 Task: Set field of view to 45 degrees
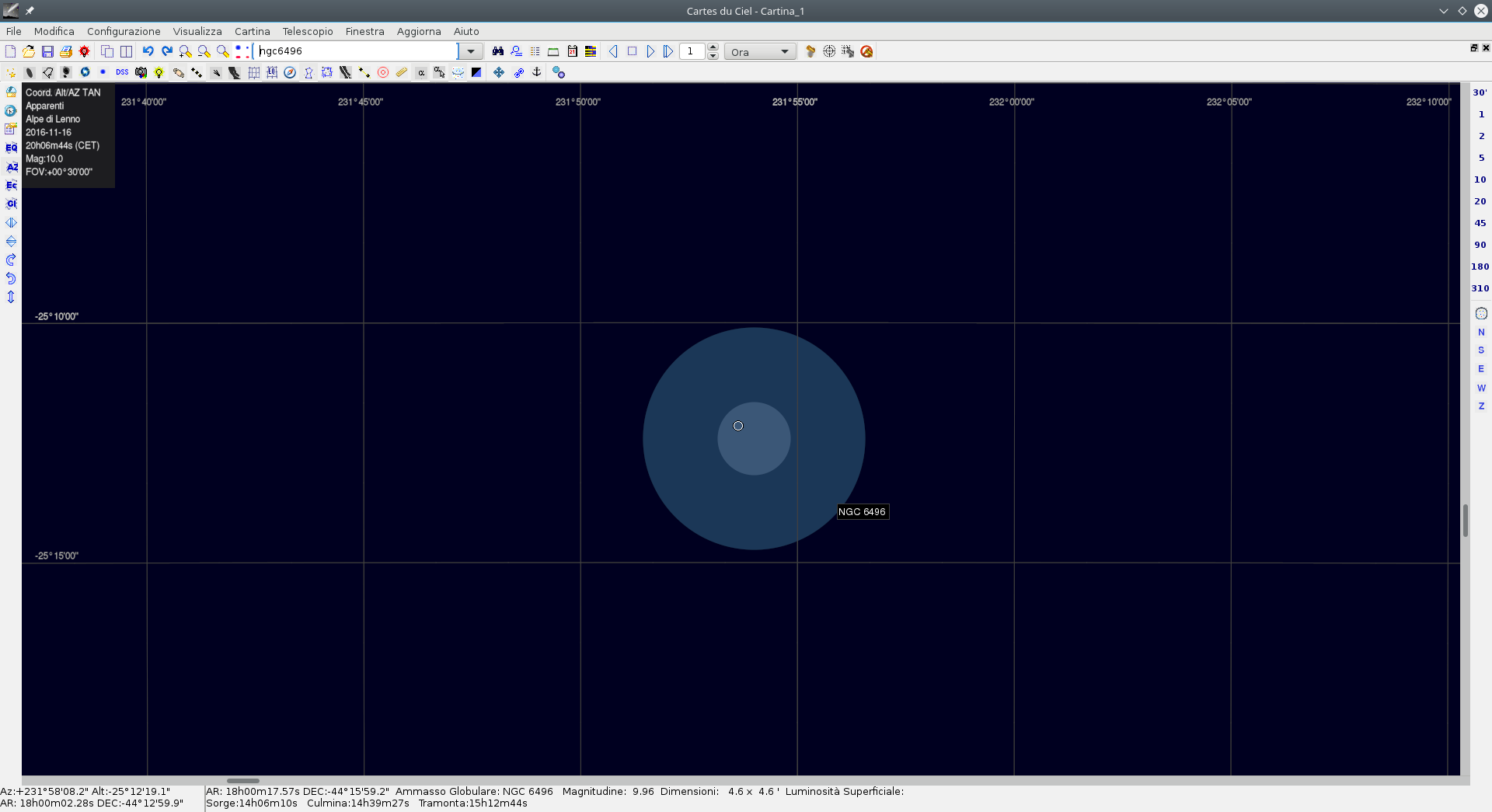(1480, 223)
